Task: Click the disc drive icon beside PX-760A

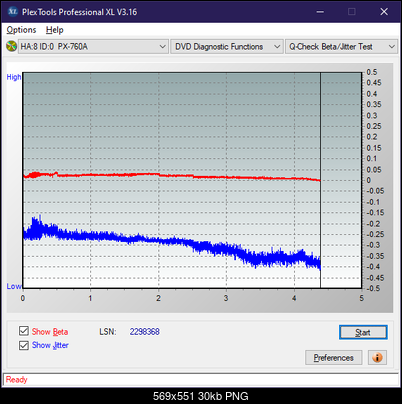Action: tap(11, 46)
